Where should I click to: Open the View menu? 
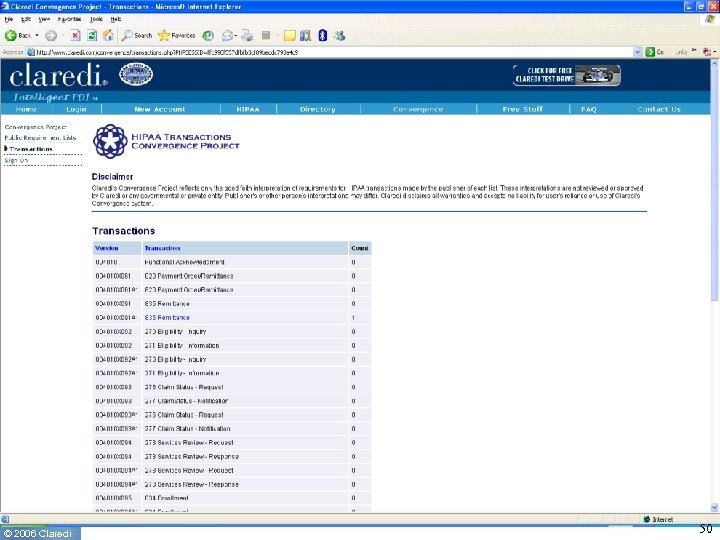pyautogui.click(x=44, y=19)
